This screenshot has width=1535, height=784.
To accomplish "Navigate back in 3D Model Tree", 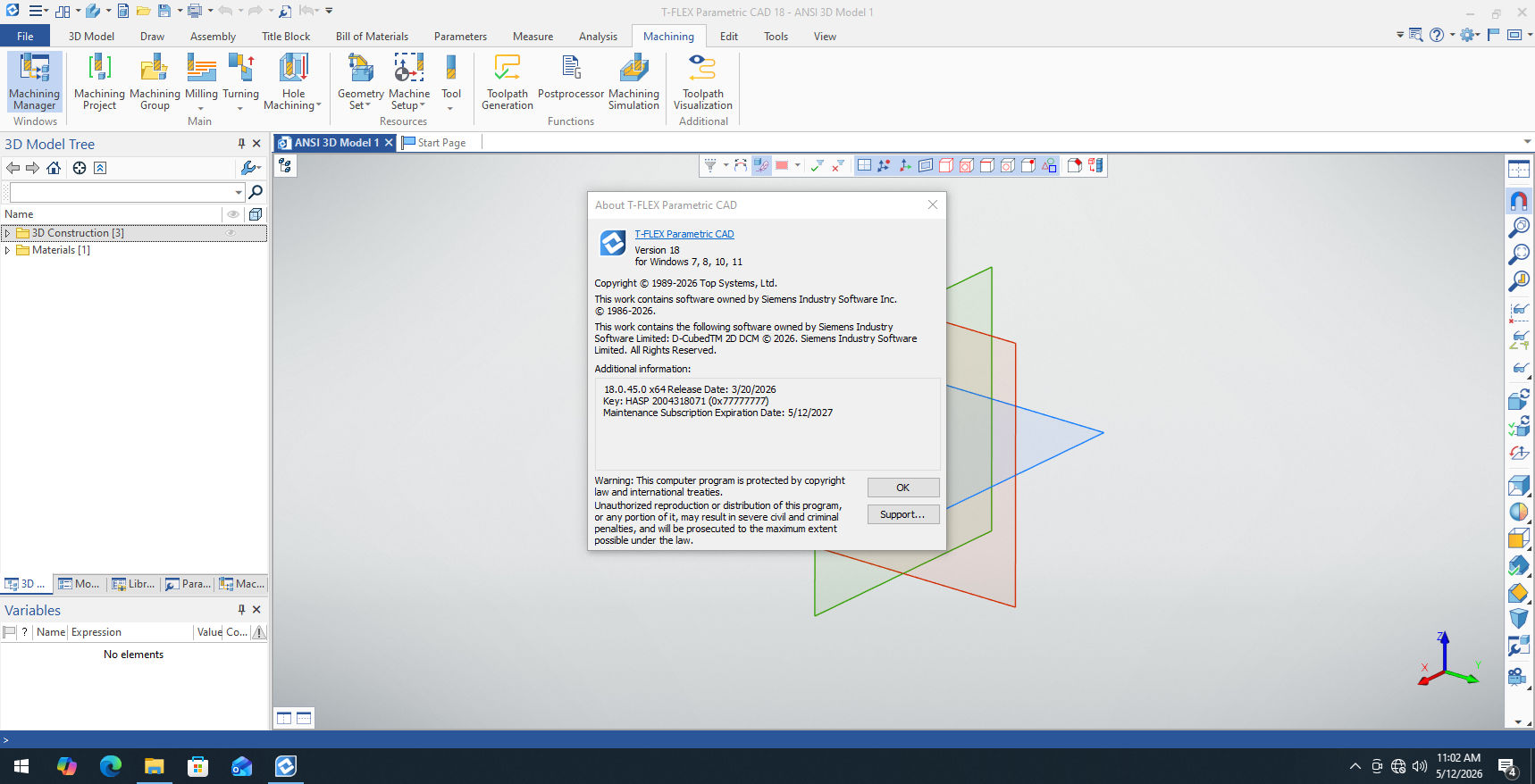I will pos(13,168).
